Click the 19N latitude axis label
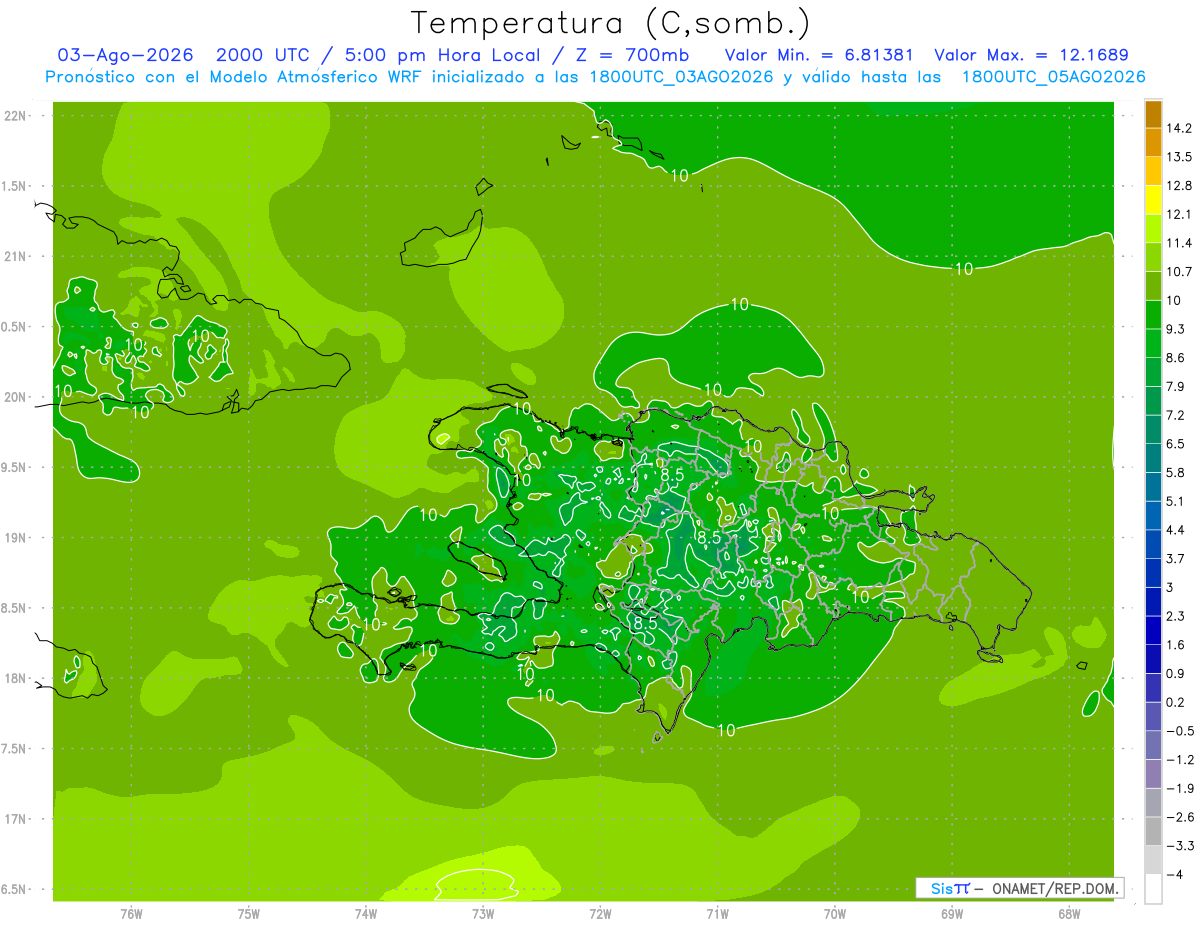The width and height of the screenshot is (1200, 927). coord(17,537)
